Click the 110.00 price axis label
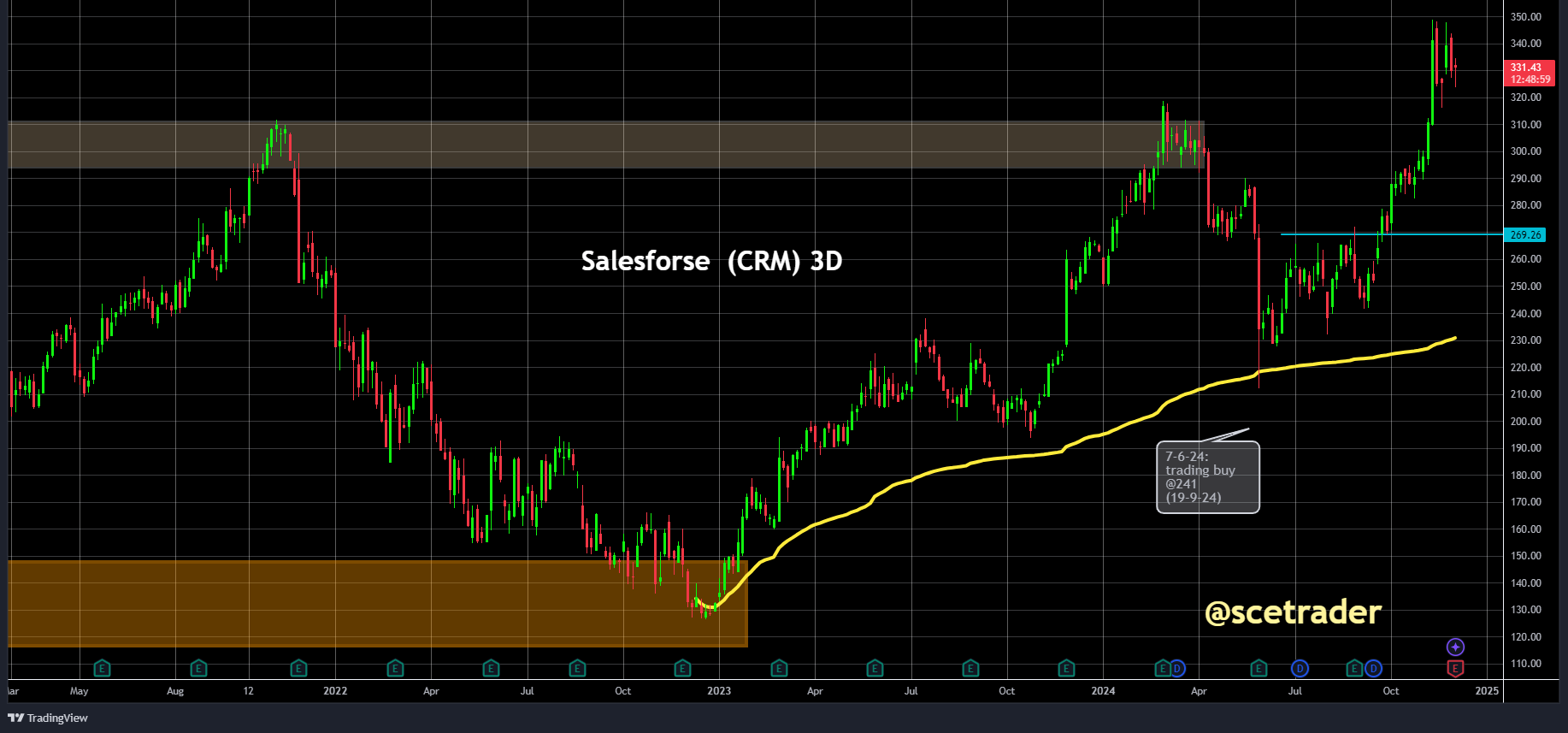 1526,664
